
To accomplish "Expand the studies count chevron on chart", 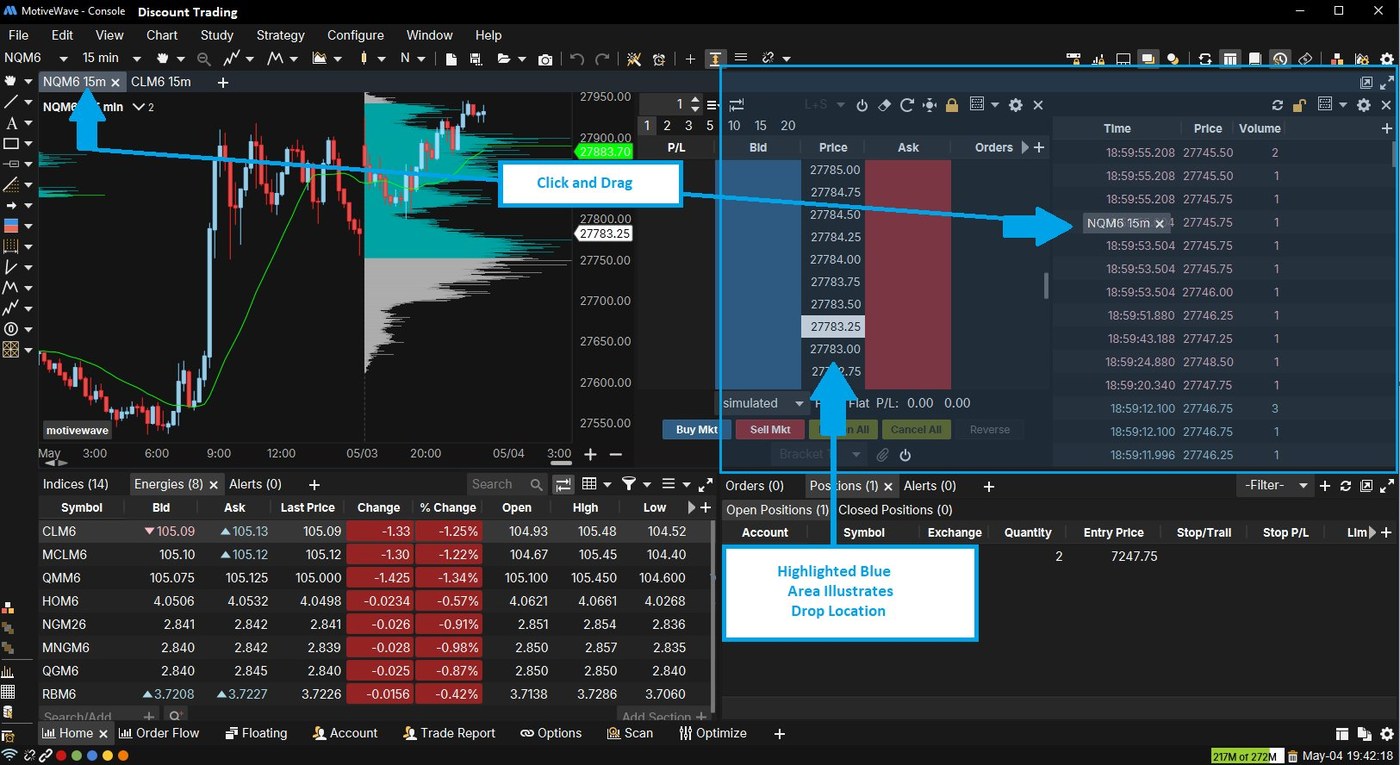I will click(x=141, y=107).
